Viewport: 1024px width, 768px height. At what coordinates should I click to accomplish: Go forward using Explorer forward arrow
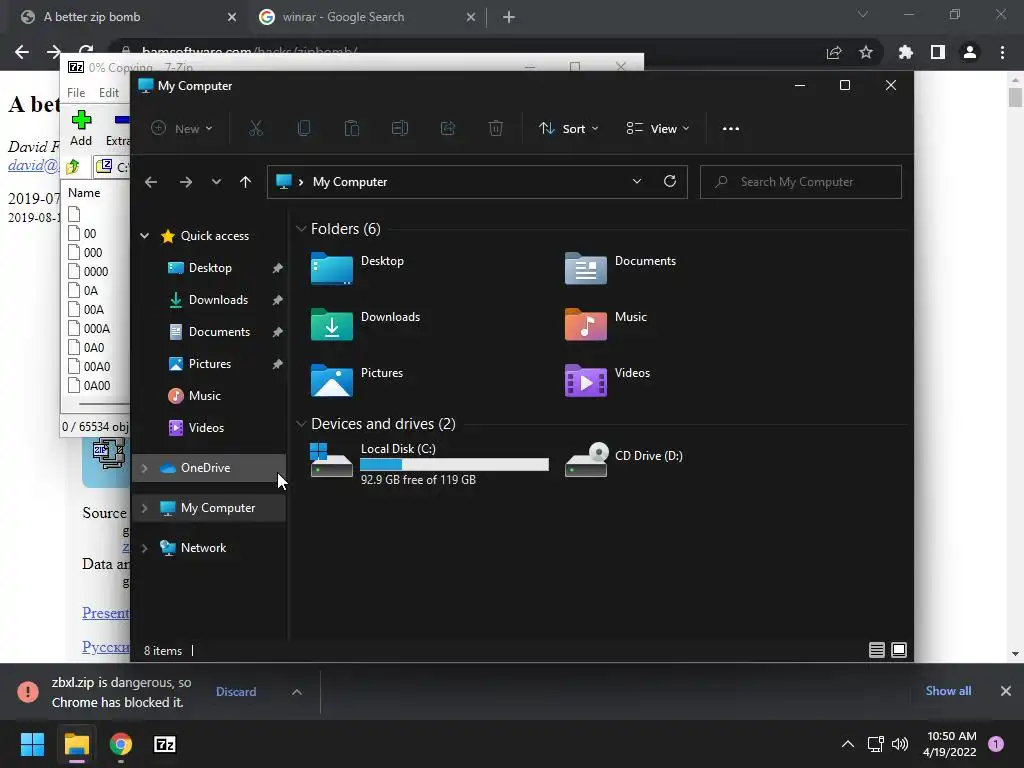coord(186,182)
